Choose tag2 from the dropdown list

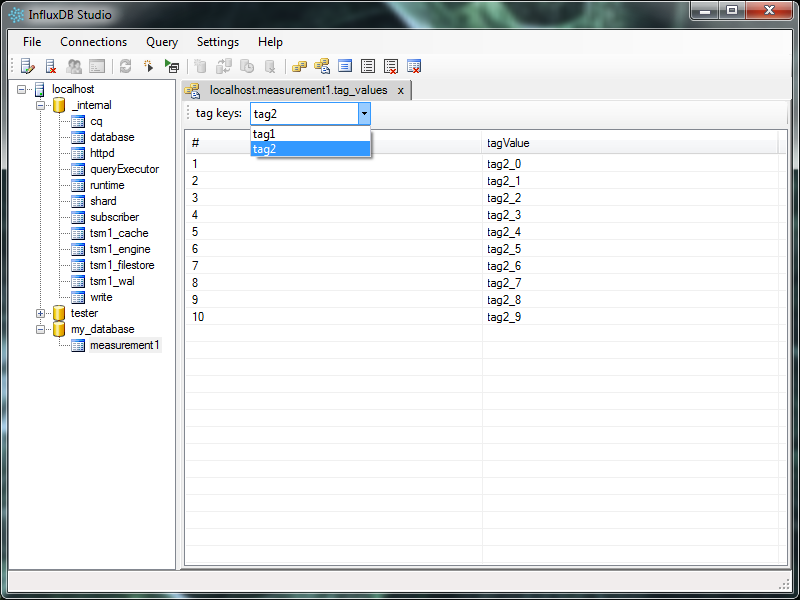pos(310,148)
